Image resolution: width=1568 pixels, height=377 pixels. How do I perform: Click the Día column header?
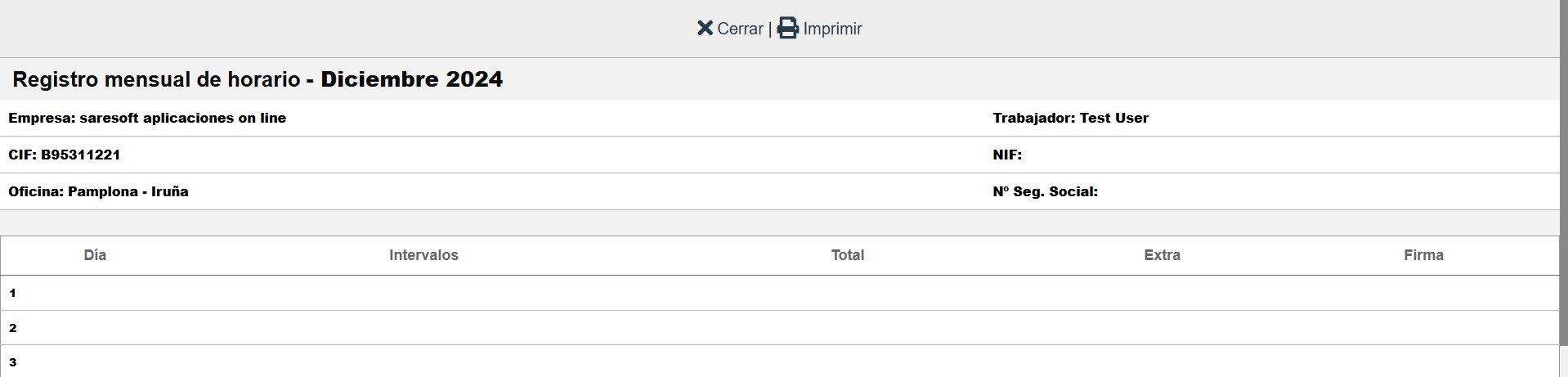coord(95,255)
